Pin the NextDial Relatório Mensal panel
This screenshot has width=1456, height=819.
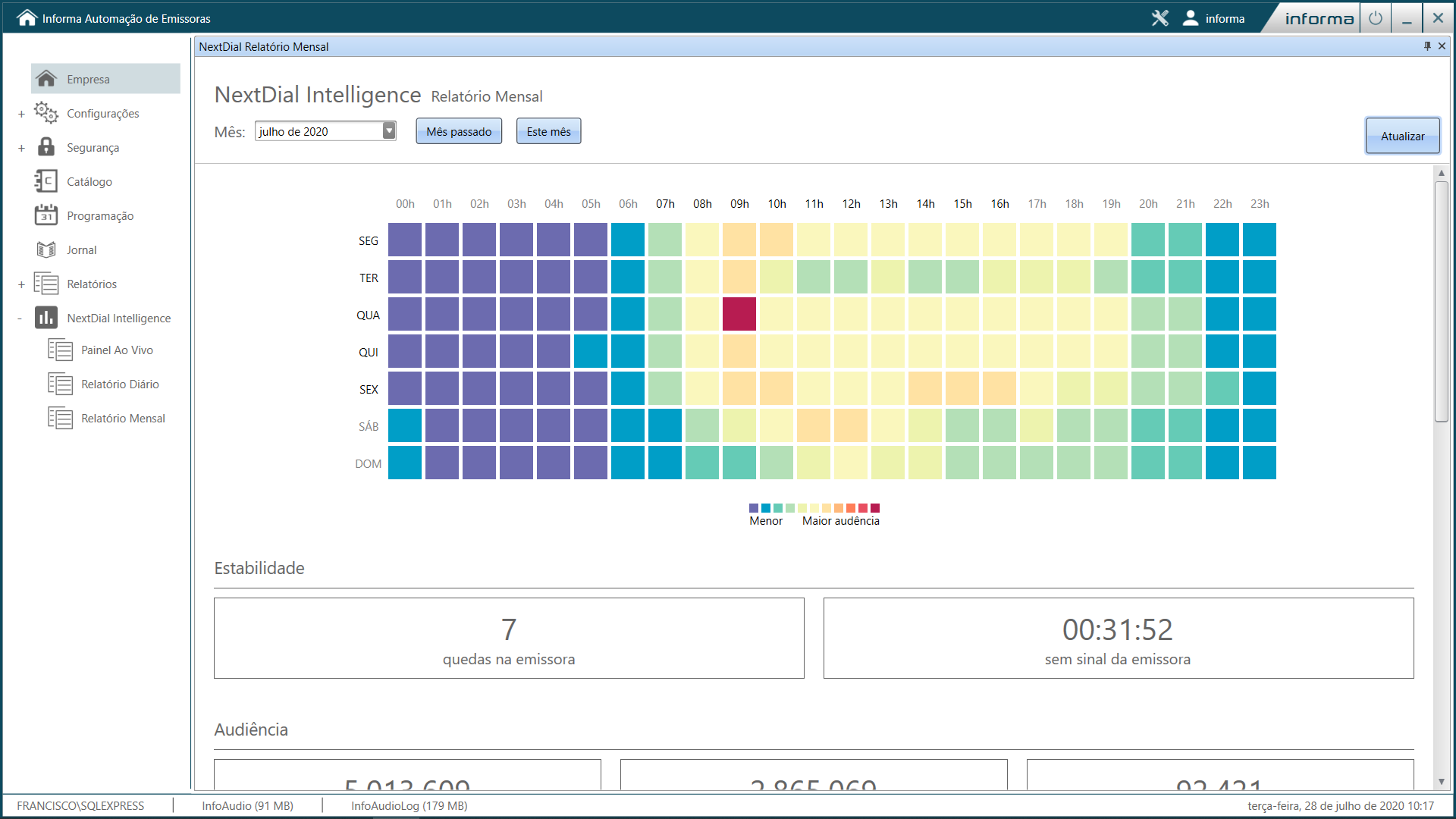[x=1427, y=46]
